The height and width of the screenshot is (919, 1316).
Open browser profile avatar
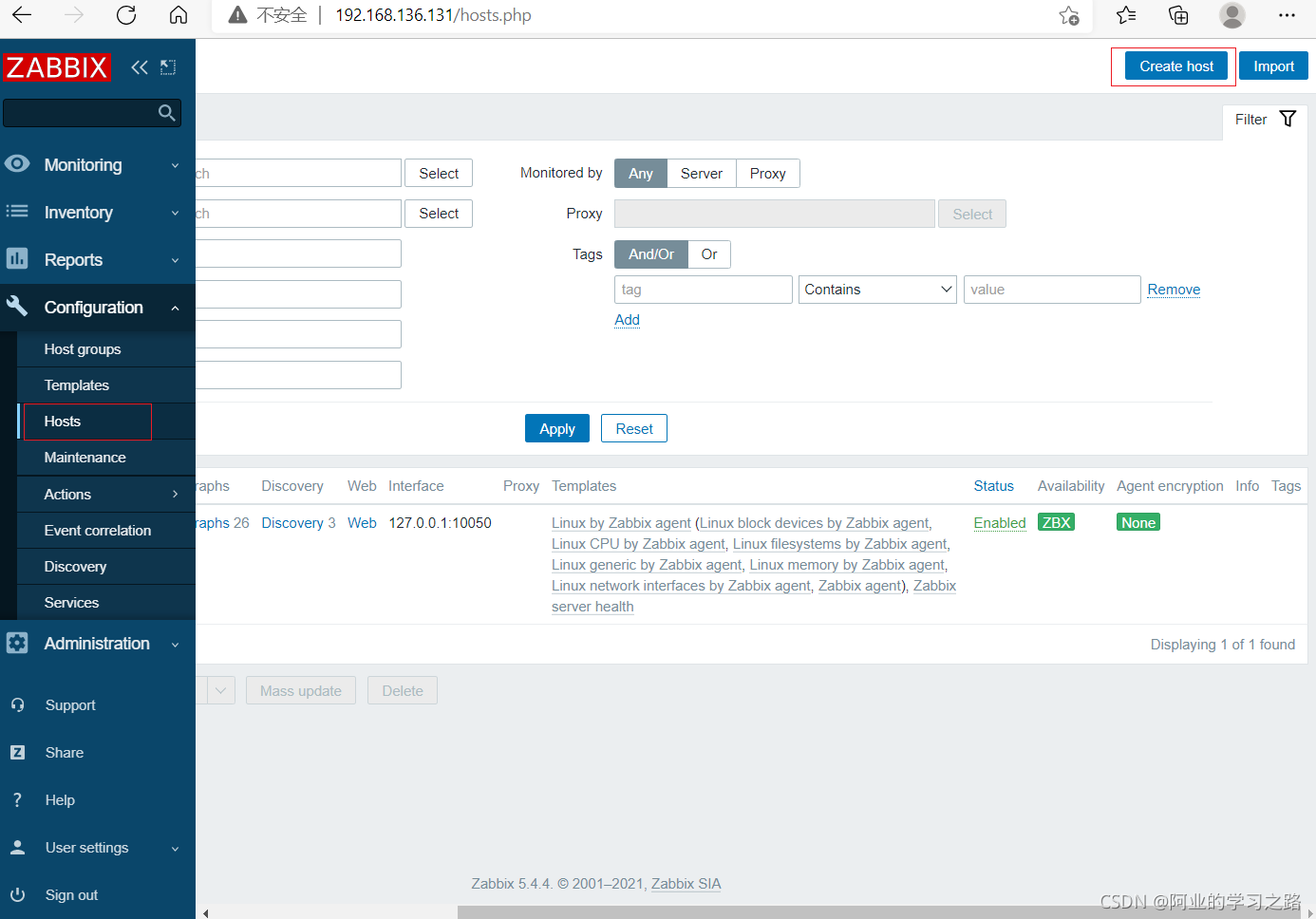coord(1232,15)
